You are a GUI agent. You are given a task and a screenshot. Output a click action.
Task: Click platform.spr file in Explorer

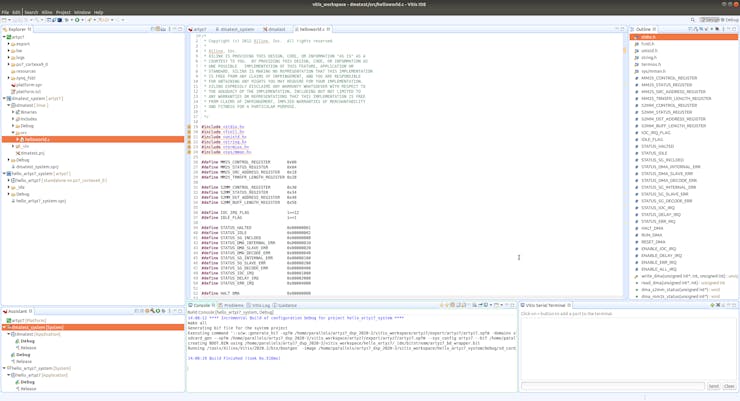(29, 85)
